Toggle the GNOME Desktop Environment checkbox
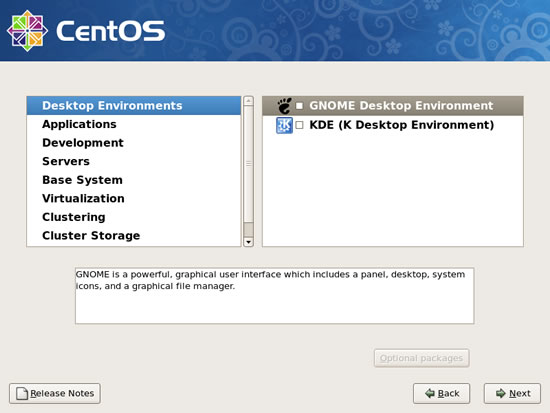This screenshot has height=413, width=550. coord(299,106)
